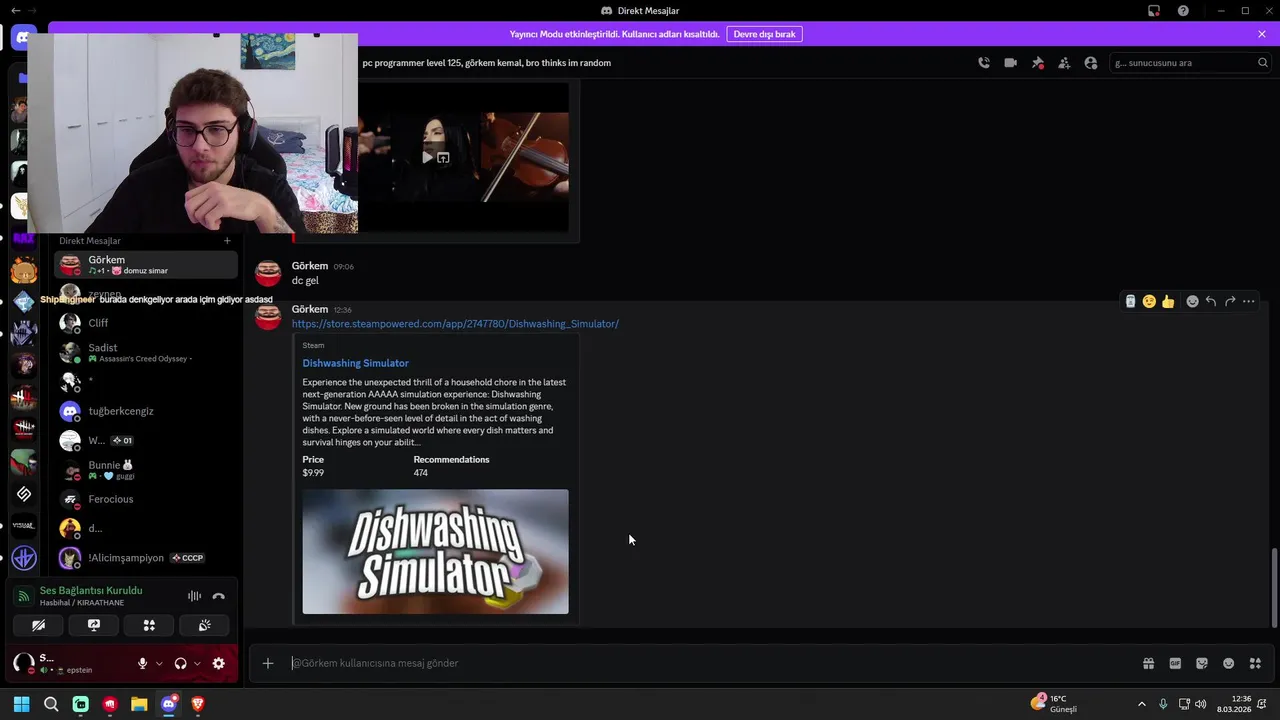
Task: Click the chat scrollbar thumb
Action: coord(1274,588)
